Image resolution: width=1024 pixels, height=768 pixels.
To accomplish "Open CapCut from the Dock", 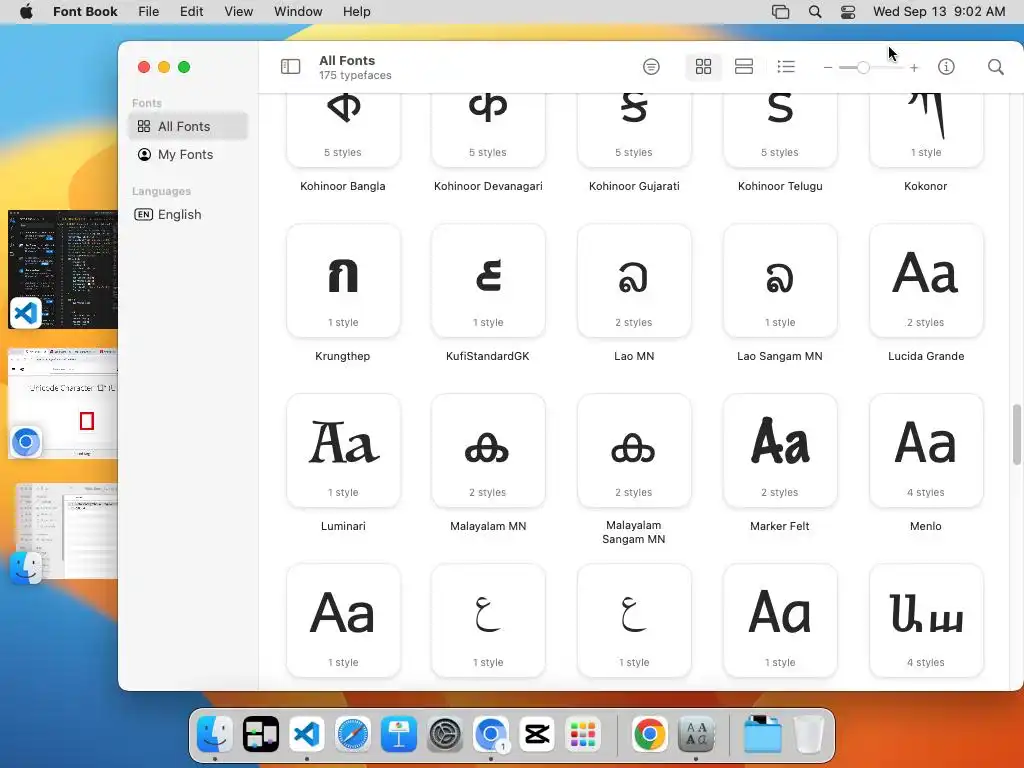I will tap(537, 734).
